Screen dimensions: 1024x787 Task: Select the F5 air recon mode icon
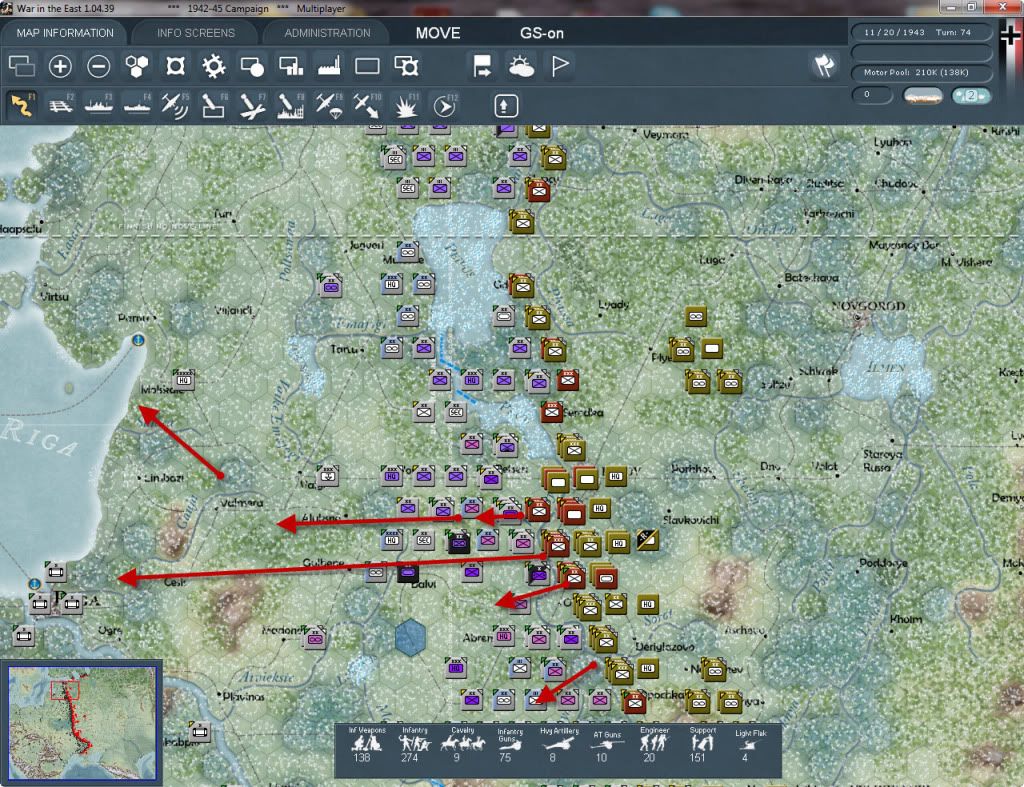coord(175,106)
